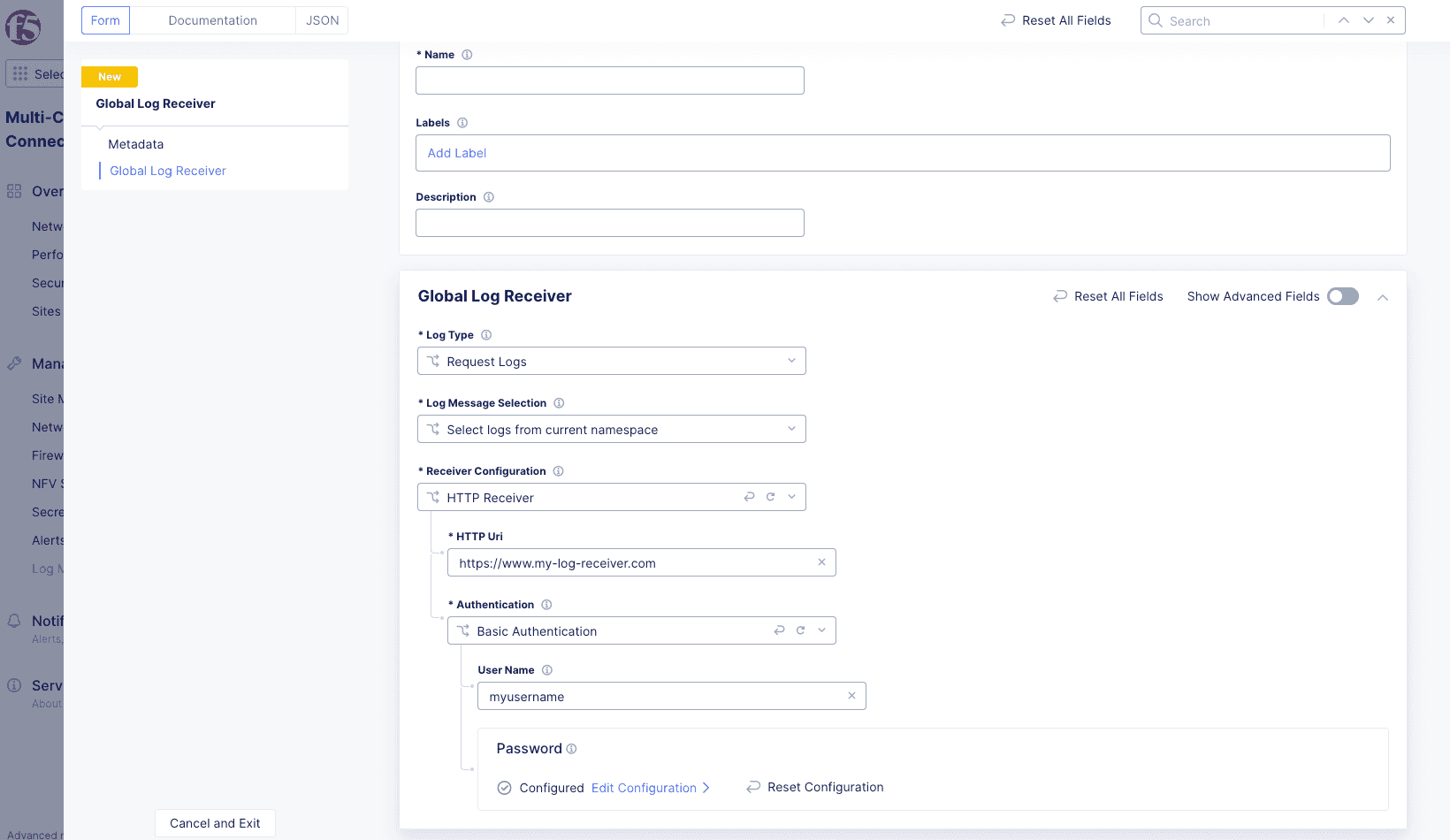Click inside the Name input field
The height and width of the screenshot is (840, 1450).
click(x=609, y=80)
